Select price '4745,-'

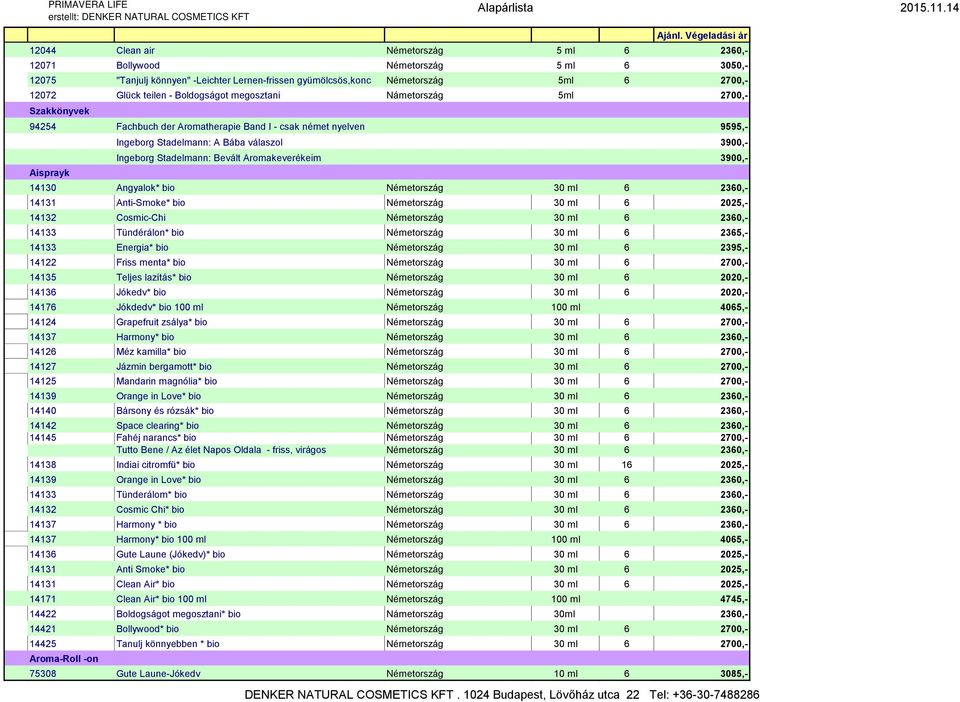coord(734,599)
